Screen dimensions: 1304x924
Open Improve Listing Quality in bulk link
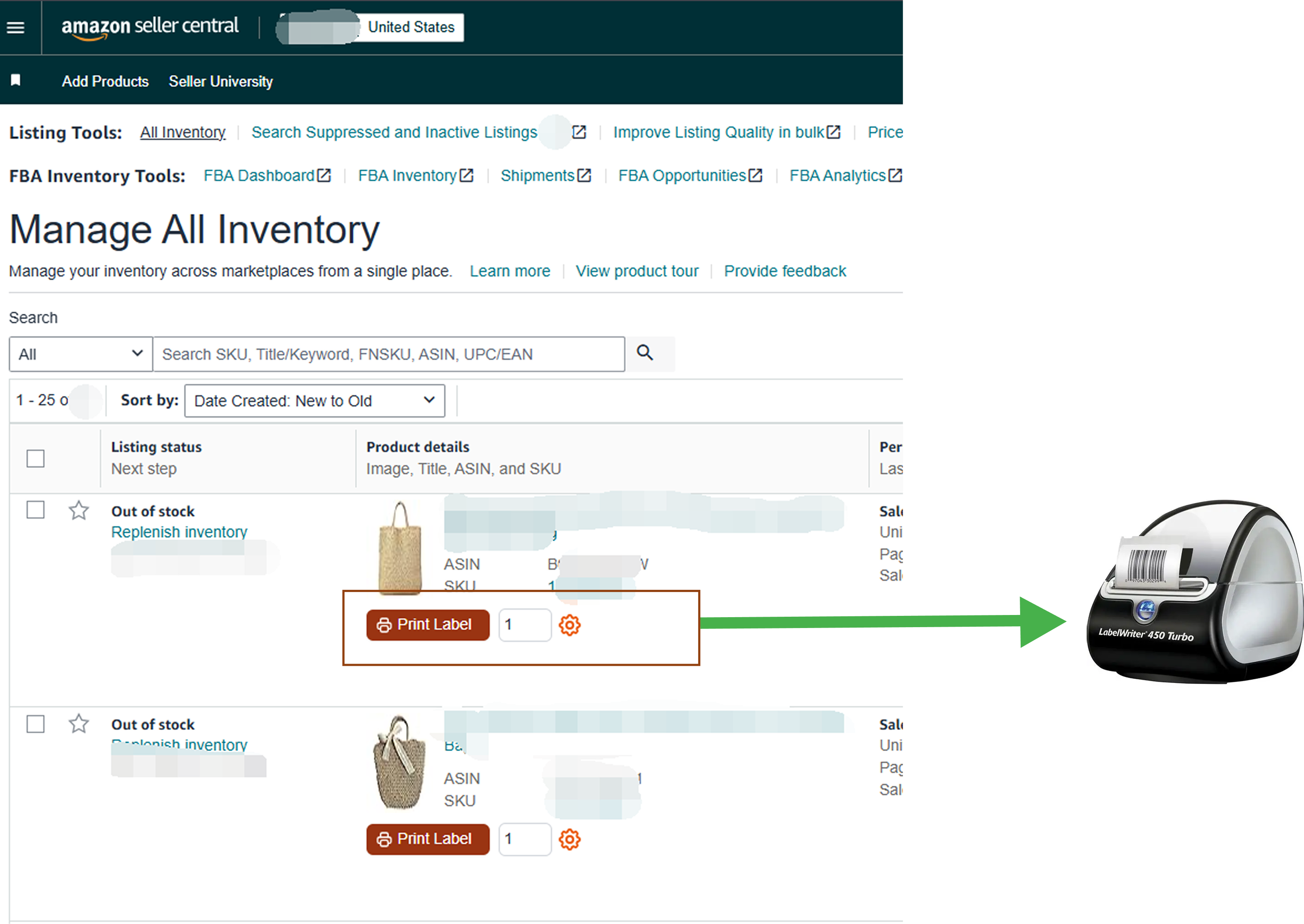[x=719, y=132]
